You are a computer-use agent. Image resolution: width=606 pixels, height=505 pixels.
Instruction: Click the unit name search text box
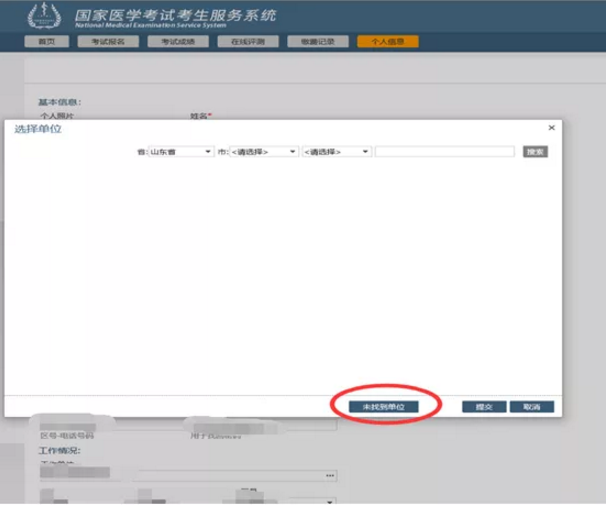445,152
